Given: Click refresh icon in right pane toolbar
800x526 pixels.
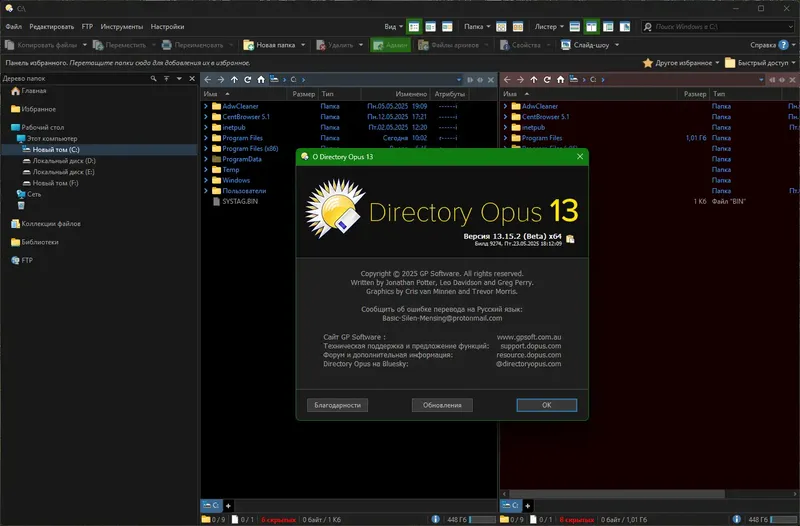Looking at the screenshot, I should [x=547, y=80].
